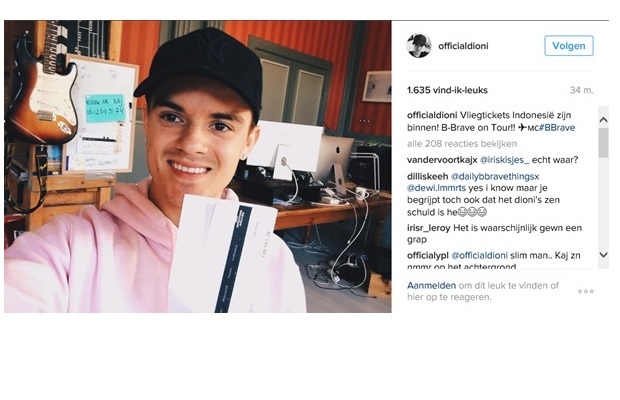Open the @dailybbravethingsx mention
Screen dimensions: 620x400
point(495,176)
